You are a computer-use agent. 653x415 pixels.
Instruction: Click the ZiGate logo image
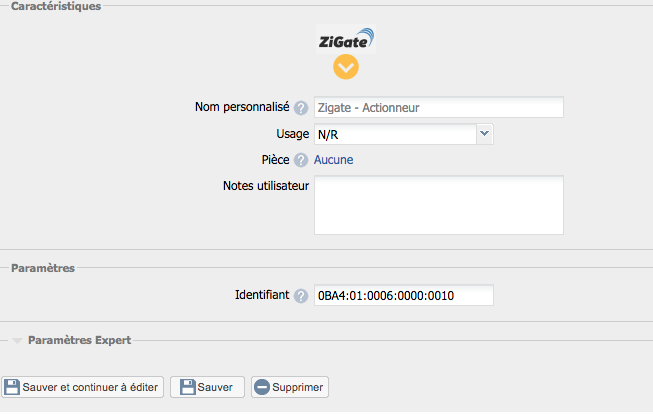pos(346,39)
